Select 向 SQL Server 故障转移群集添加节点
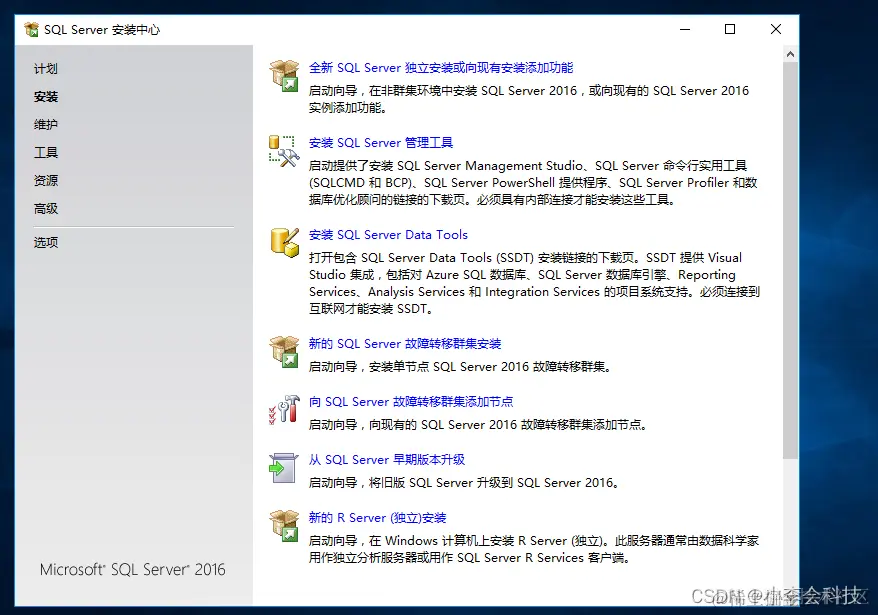Image resolution: width=878 pixels, height=615 pixels. tap(411, 402)
